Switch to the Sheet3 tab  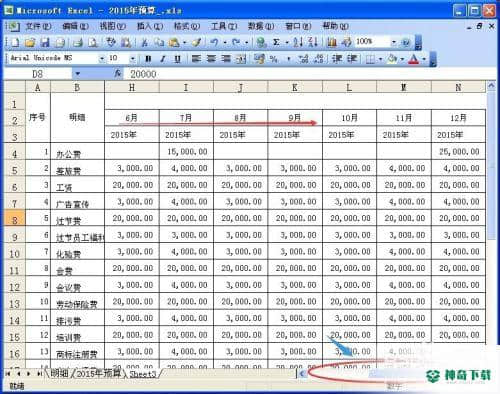[142, 374]
